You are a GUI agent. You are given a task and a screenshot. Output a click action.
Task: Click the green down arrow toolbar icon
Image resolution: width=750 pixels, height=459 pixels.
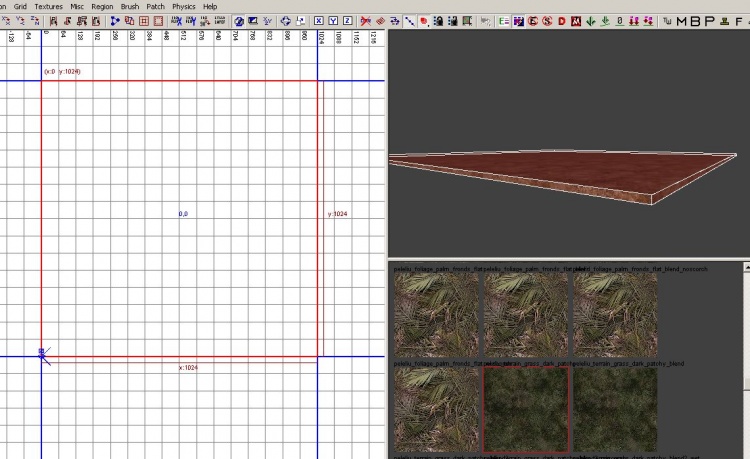tap(591, 21)
